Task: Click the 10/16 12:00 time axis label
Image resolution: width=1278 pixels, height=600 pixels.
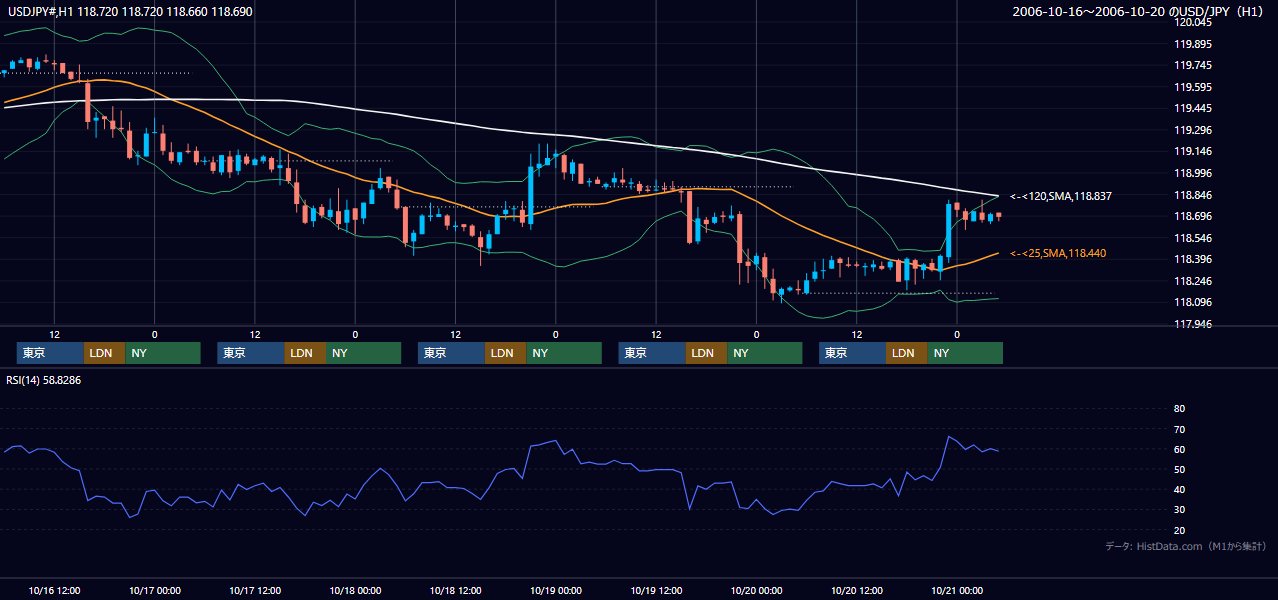Action: [54, 590]
